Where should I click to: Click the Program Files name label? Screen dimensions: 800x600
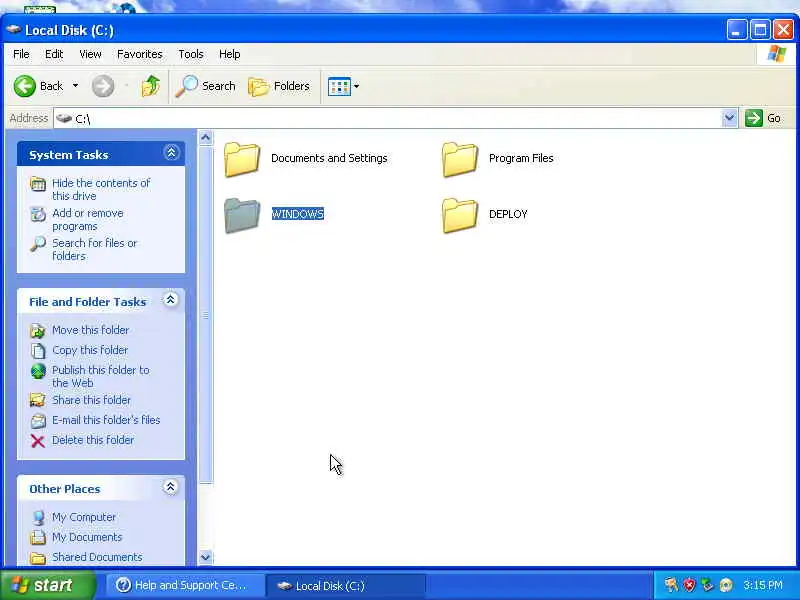point(521,158)
